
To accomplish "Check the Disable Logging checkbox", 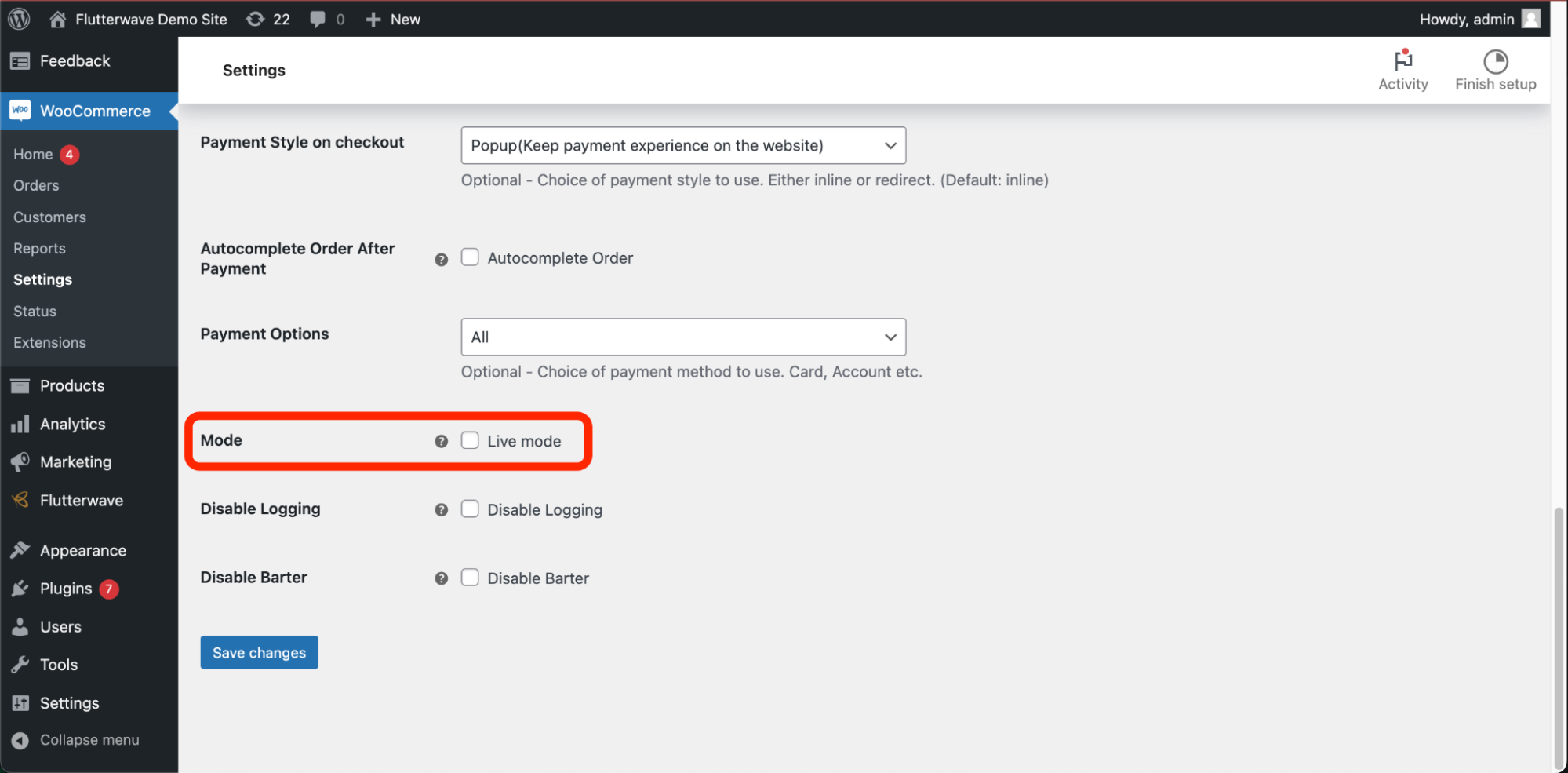I will (x=470, y=509).
